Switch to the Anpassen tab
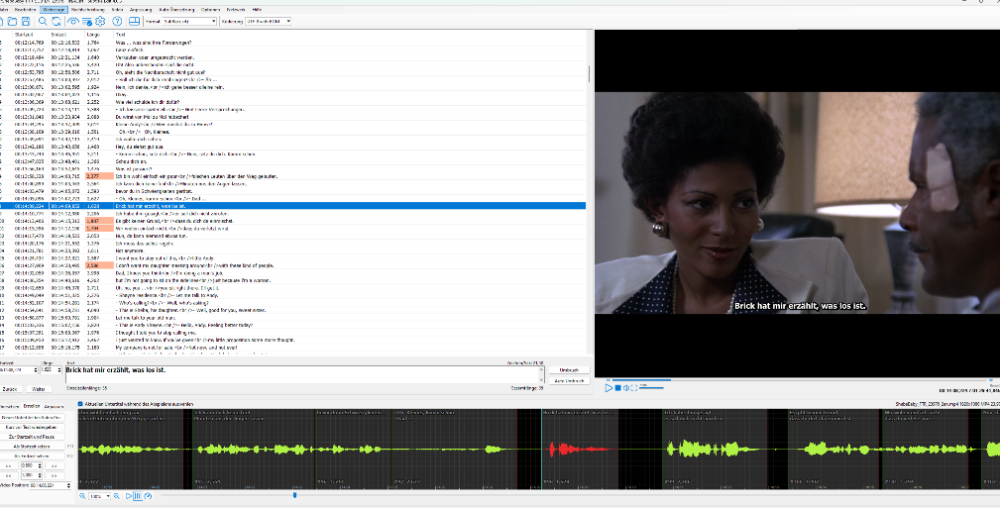1000x508 pixels. 54,407
